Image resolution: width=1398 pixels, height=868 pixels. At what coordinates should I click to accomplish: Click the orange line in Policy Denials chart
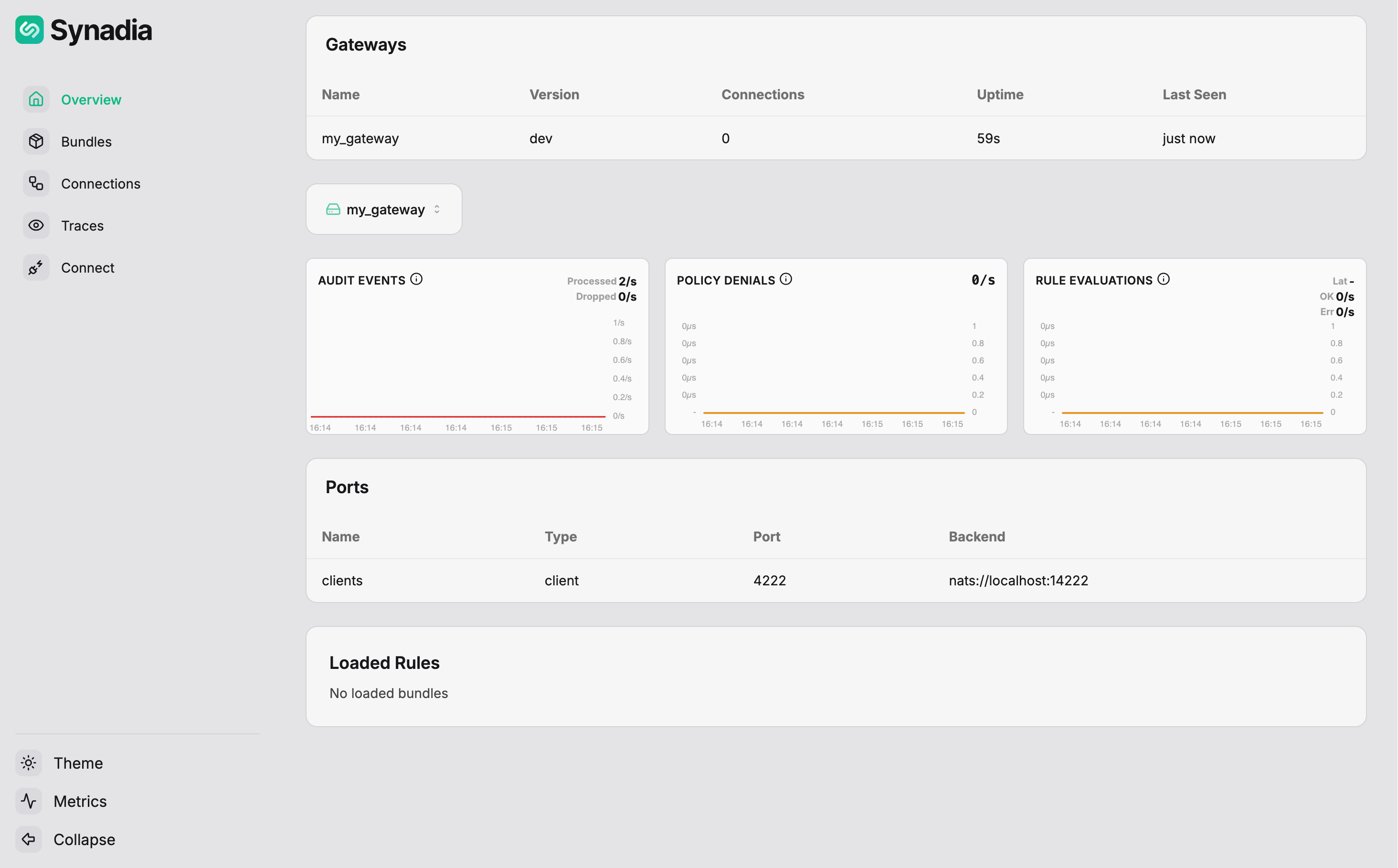(x=834, y=412)
